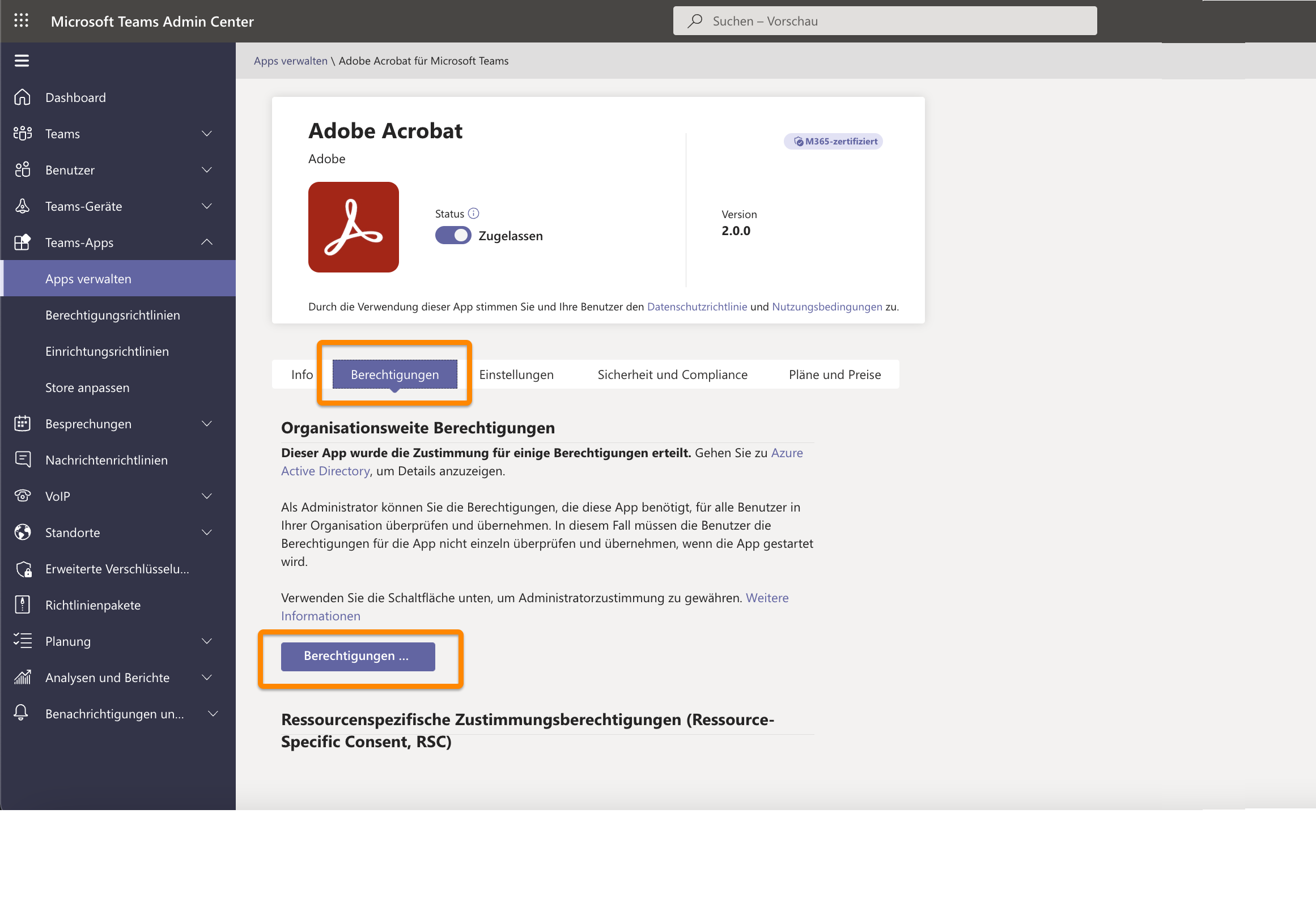Click Apps verwalten breadcrumb link
The height and width of the screenshot is (920, 1316).
pos(291,61)
